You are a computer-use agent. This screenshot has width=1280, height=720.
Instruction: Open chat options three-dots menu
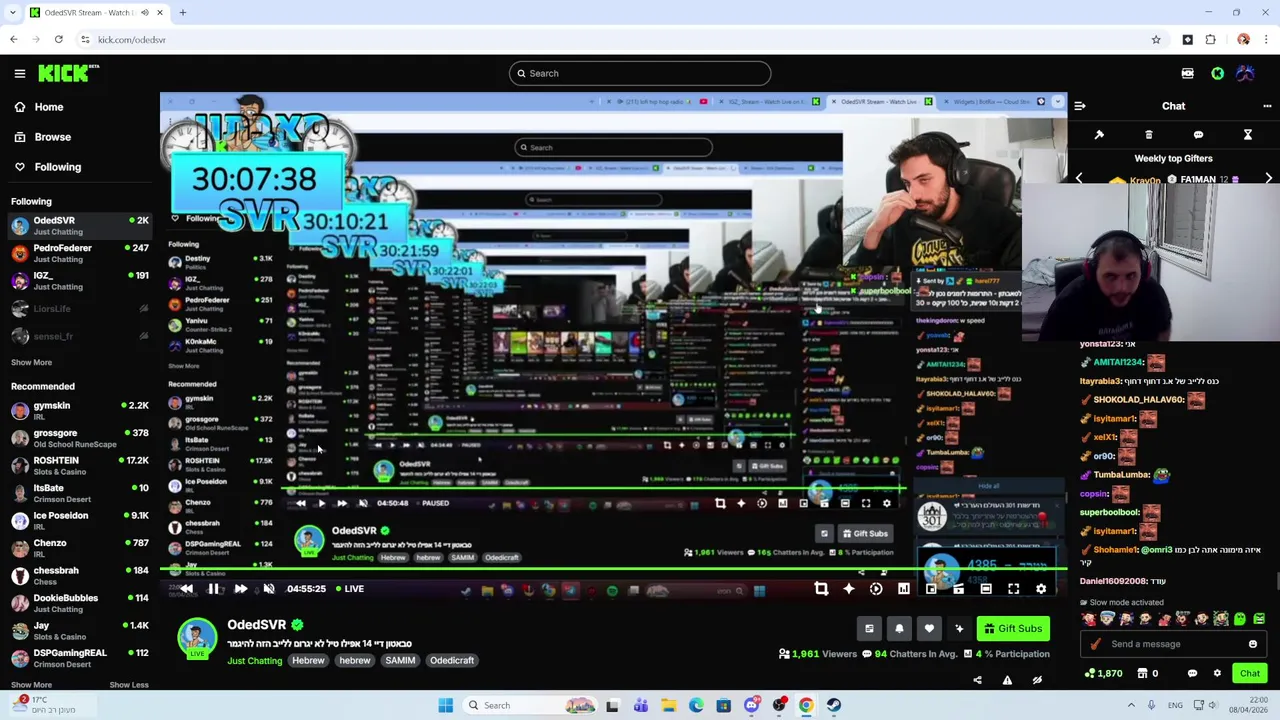coord(1267,106)
